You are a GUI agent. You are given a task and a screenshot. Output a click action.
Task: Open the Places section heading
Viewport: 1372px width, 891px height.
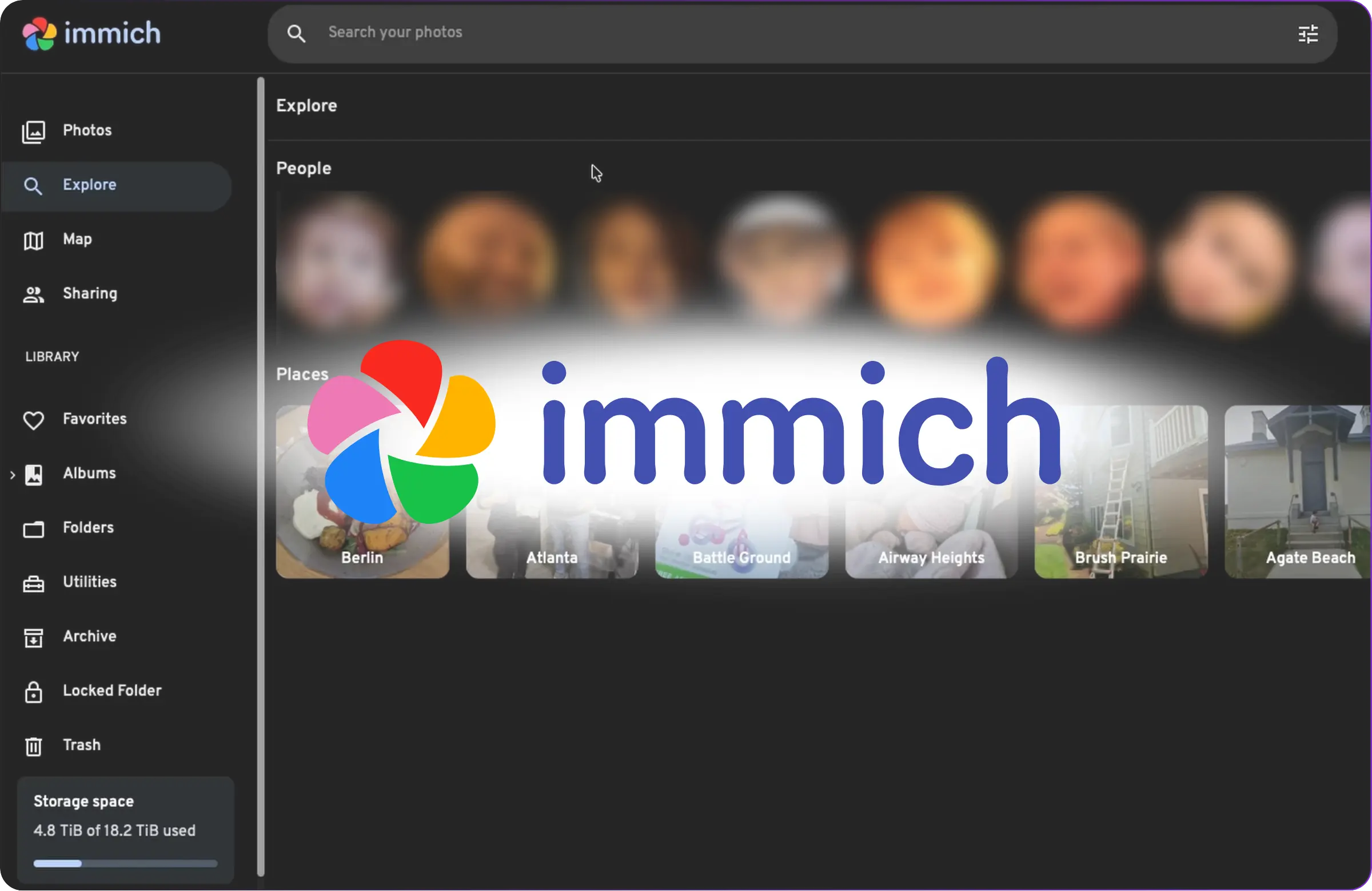[302, 374]
